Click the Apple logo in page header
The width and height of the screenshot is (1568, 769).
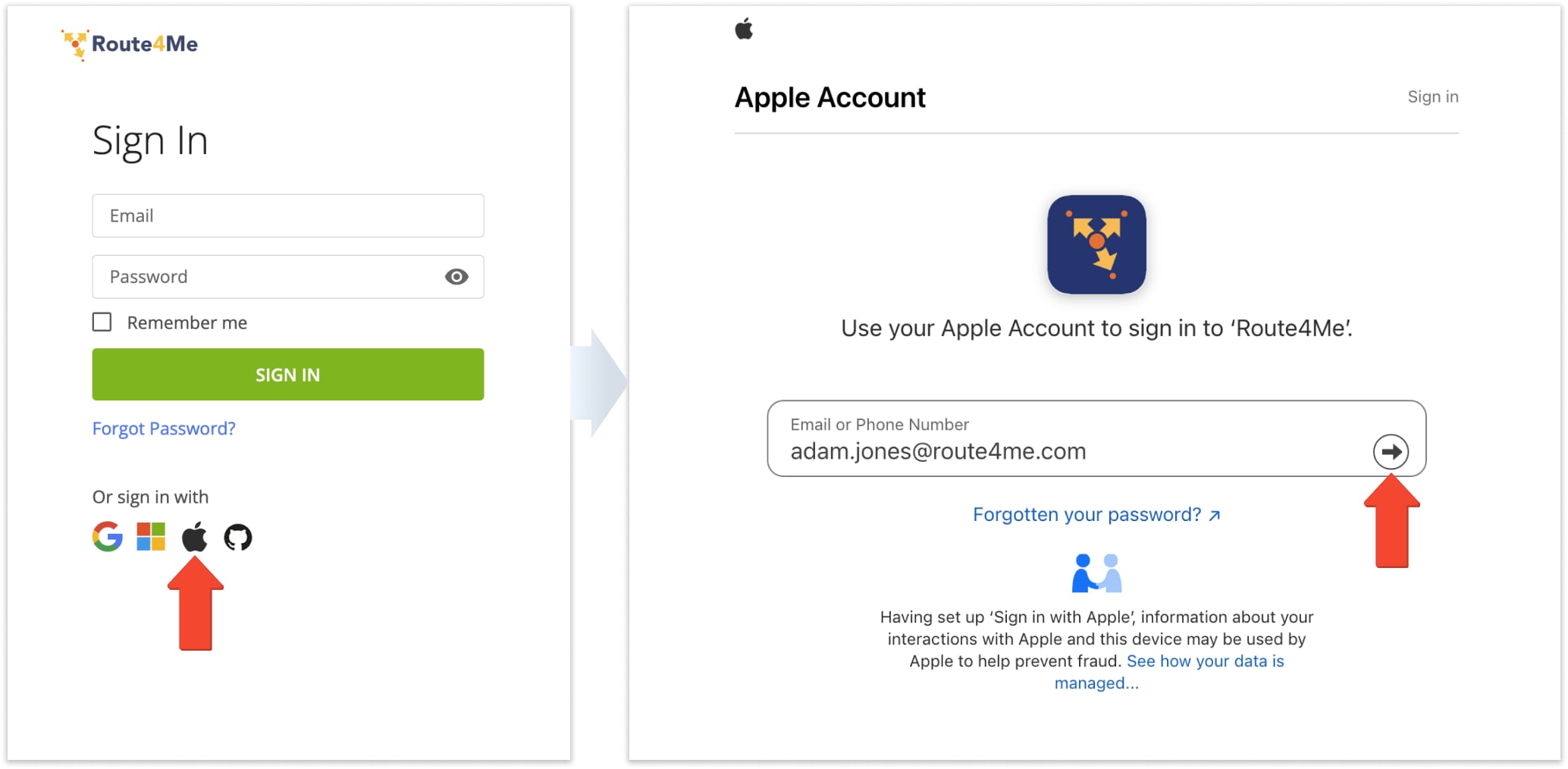(744, 30)
